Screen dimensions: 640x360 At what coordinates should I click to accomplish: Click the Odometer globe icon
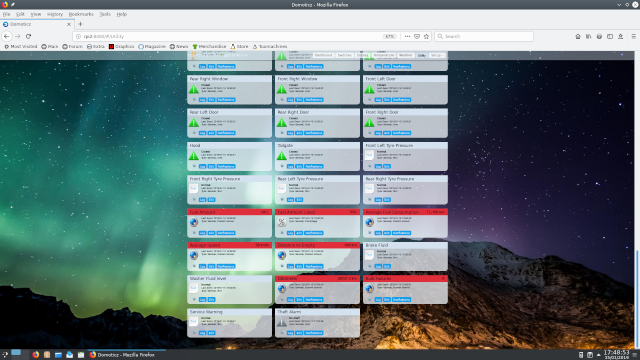click(x=282, y=289)
